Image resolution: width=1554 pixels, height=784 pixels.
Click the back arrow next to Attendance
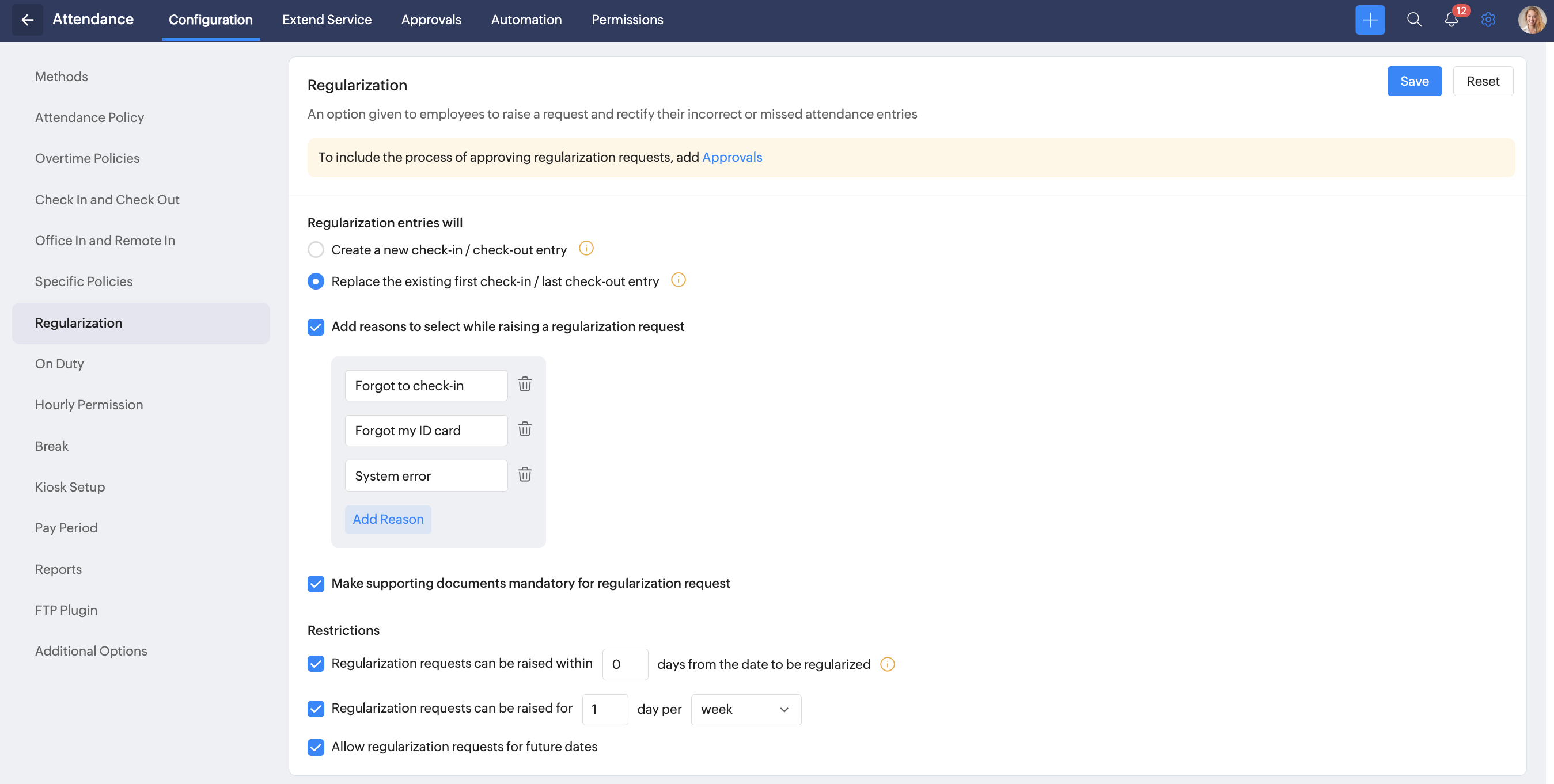coord(27,20)
